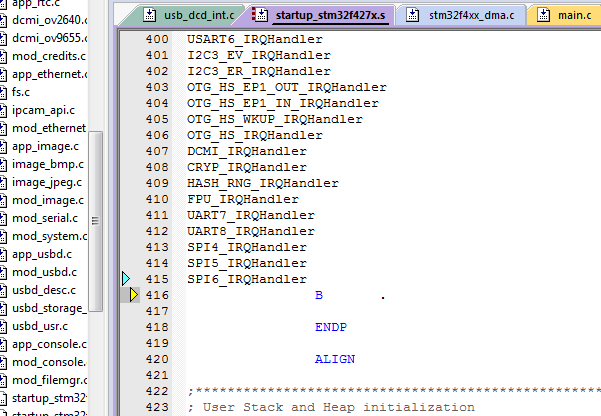
Task: Click the file icon on main.c tab
Action: (544, 15)
